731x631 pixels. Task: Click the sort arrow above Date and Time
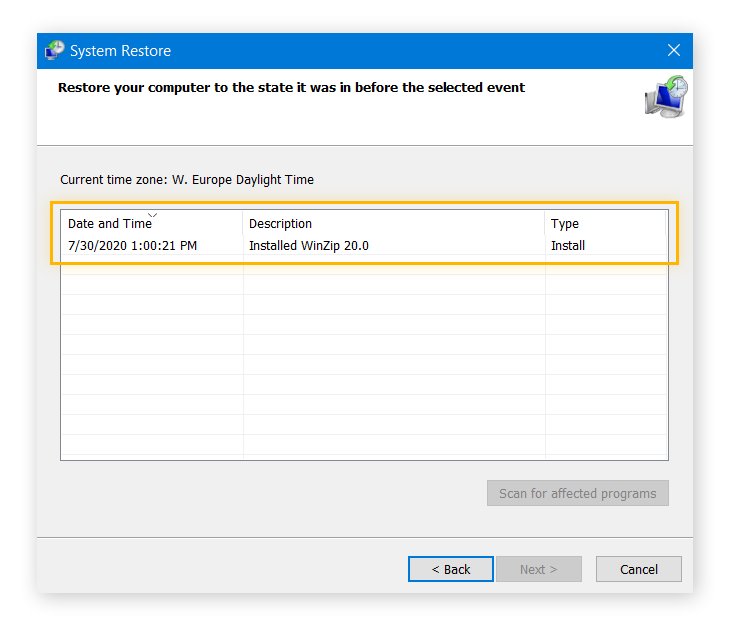click(152, 214)
